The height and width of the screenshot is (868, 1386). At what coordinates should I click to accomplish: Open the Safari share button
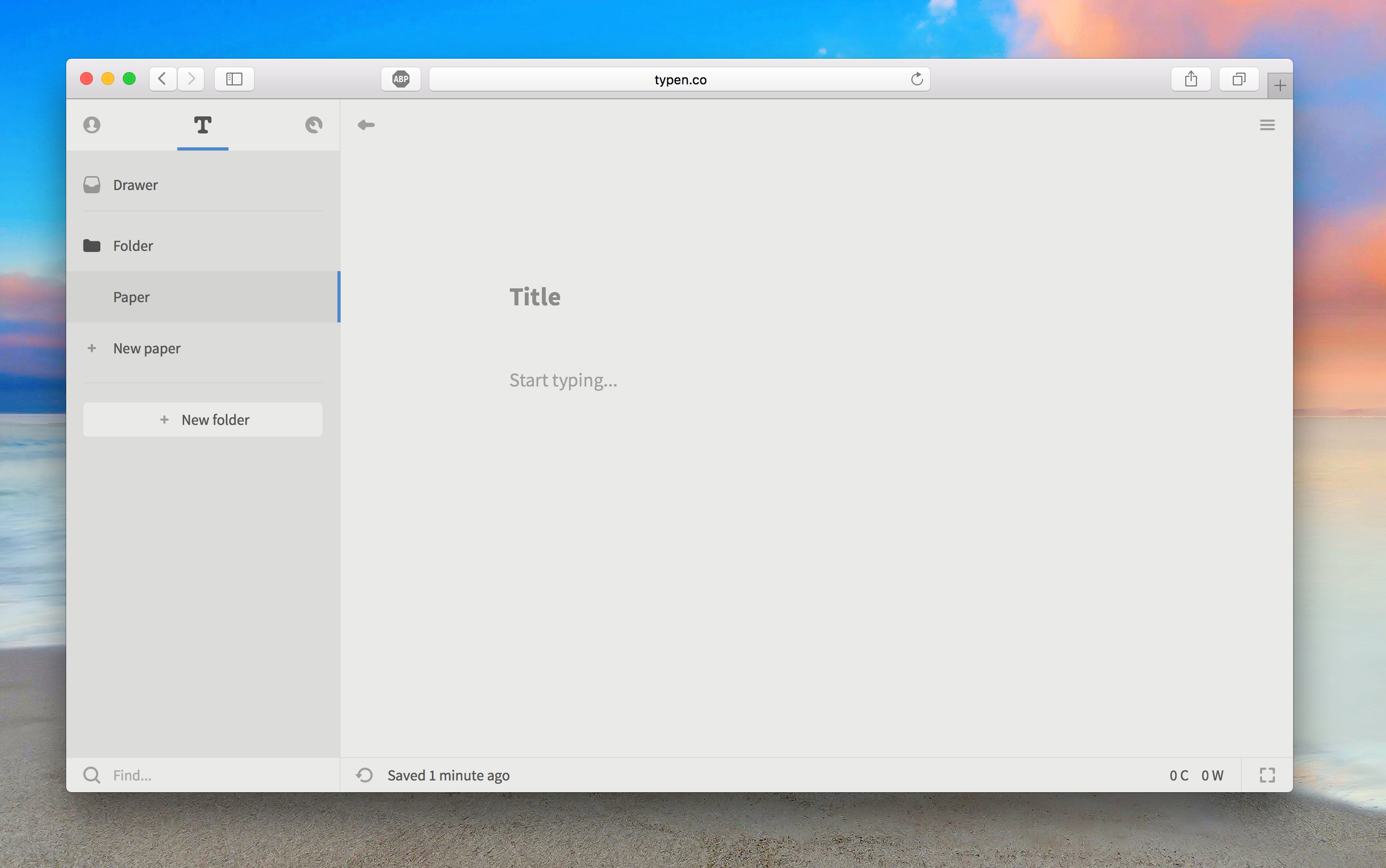[1191, 78]
